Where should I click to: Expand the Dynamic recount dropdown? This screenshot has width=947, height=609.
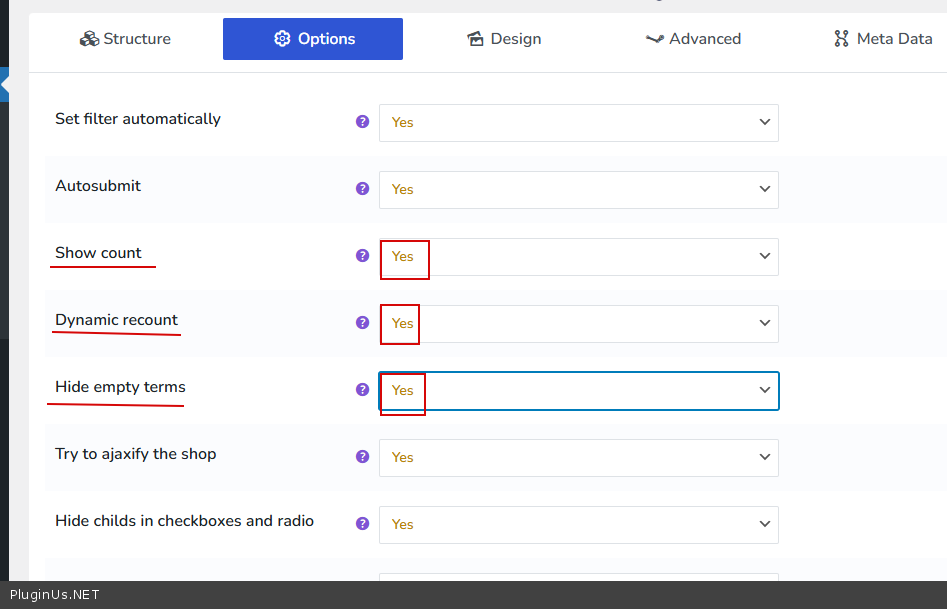tap(578, 324)
